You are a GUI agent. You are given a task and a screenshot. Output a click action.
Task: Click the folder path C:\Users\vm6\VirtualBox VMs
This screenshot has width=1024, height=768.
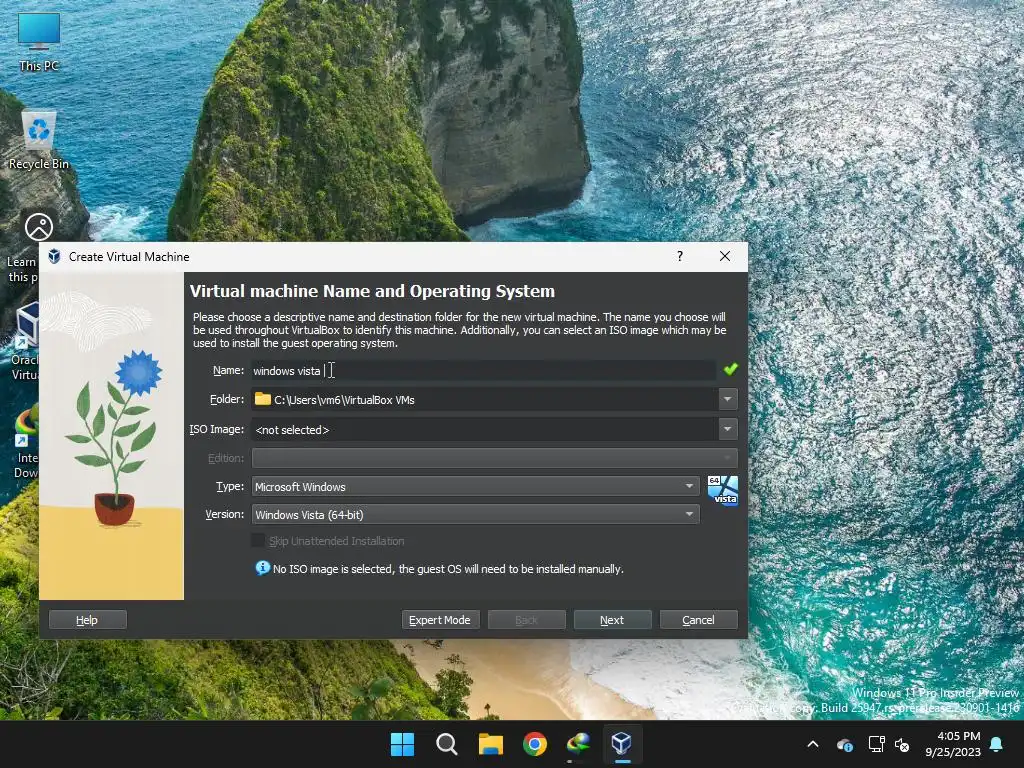click(344, 400)
